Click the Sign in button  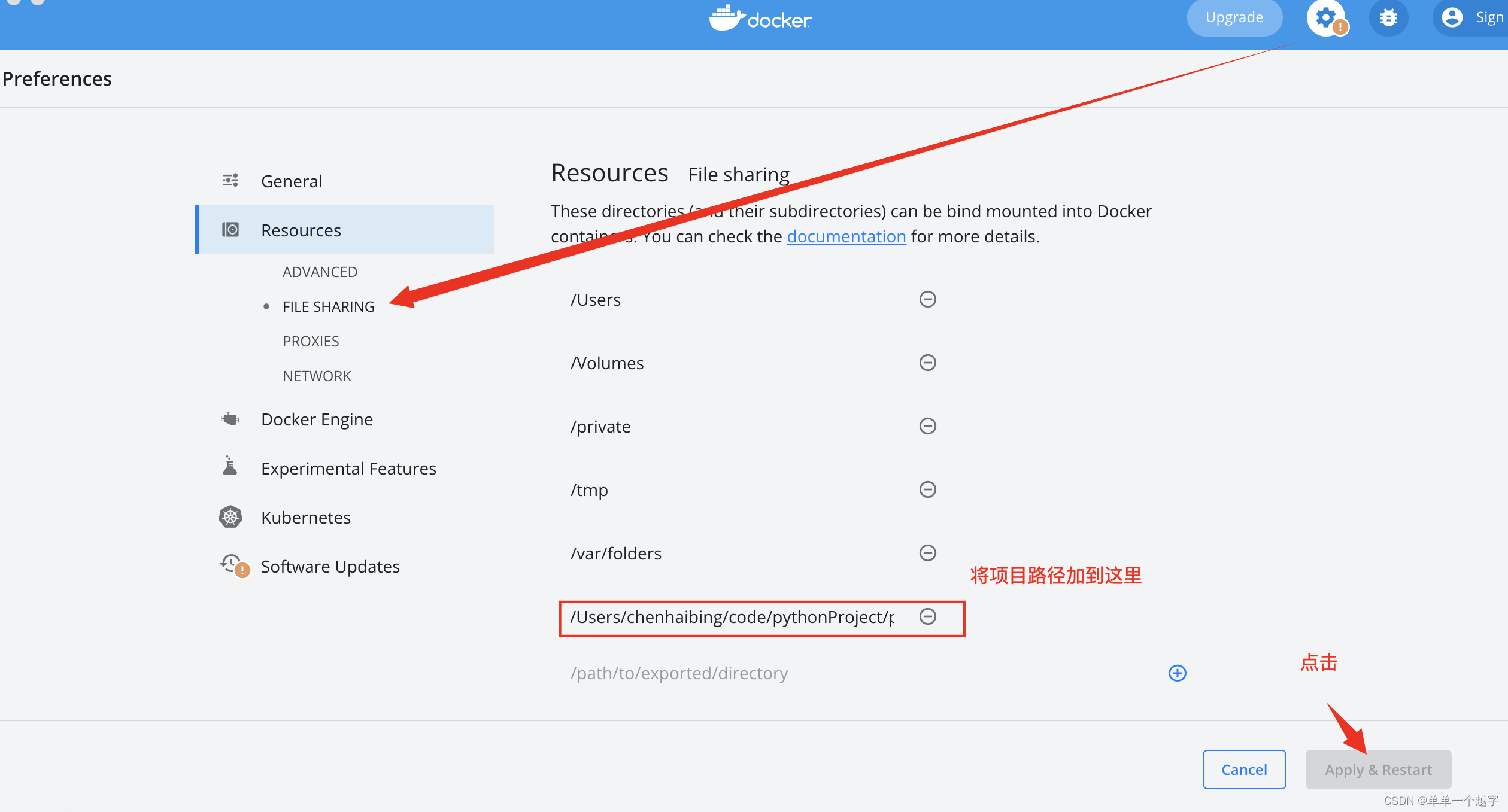point(1471,17)
